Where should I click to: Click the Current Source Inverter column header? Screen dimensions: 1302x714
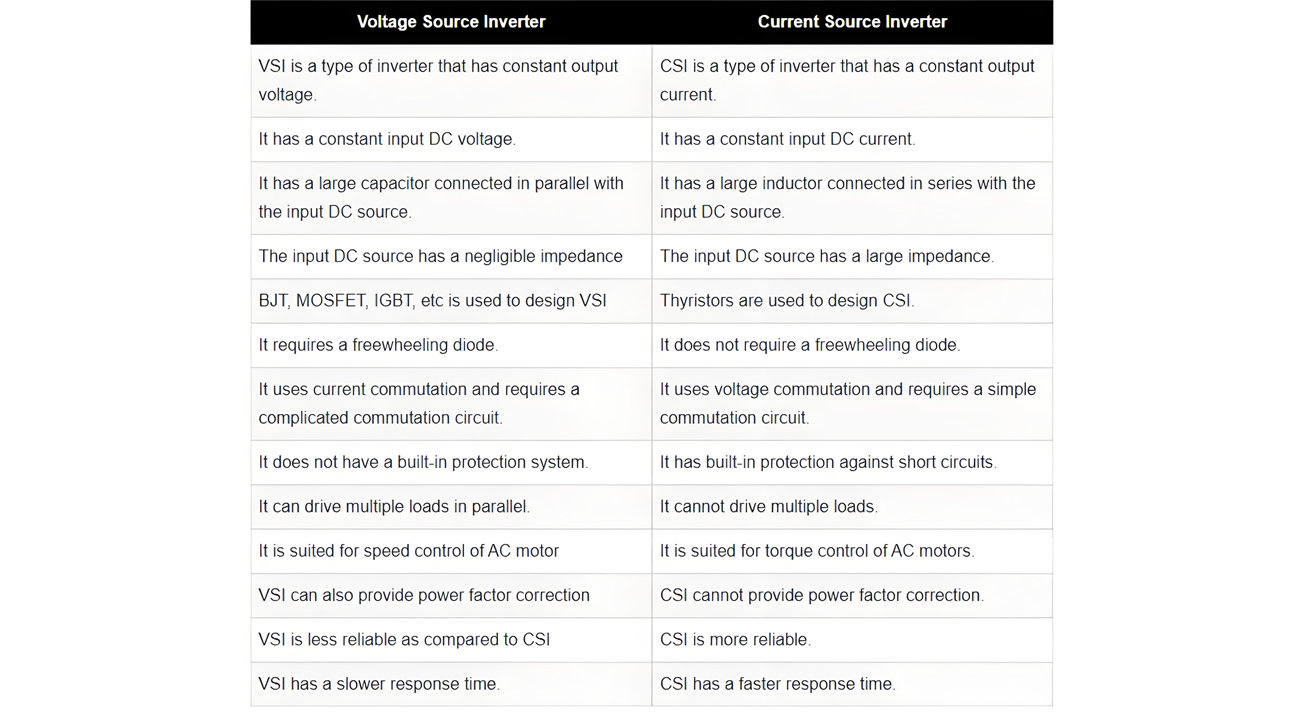[x=852, y=22]
